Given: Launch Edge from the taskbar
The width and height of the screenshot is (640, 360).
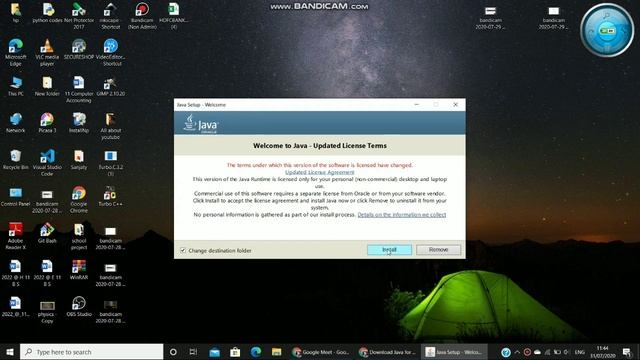Looking at the screenshot, I should [x=256, y=352].
